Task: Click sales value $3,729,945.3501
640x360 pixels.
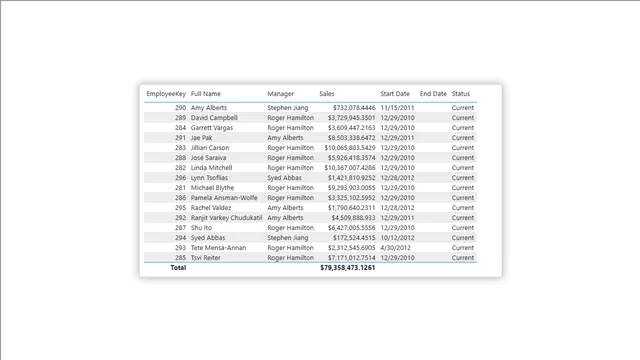Action: (x=351, y=118)
